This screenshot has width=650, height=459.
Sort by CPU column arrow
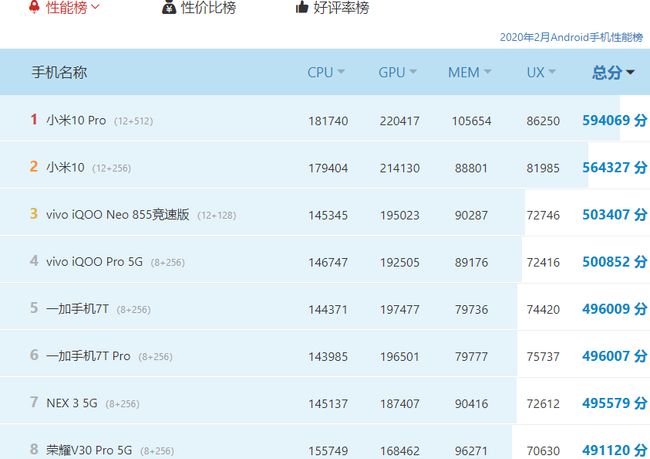tap(341, 72)
